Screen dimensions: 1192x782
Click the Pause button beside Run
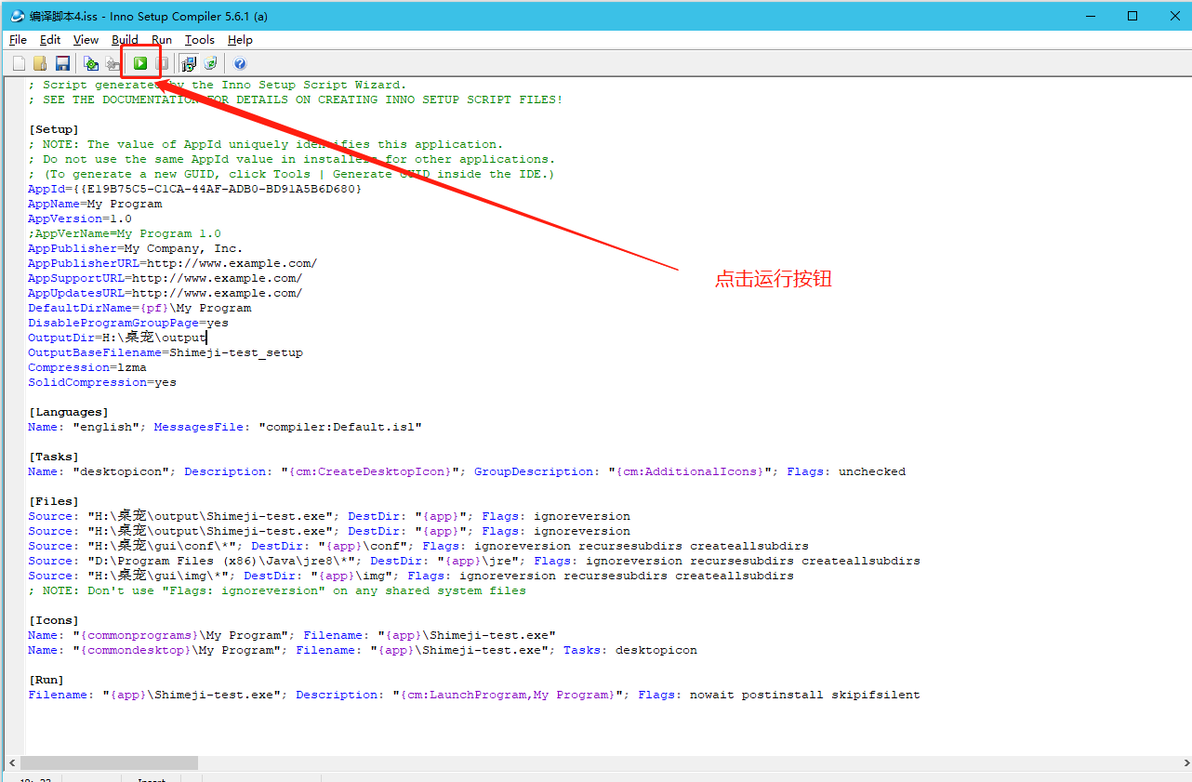tap(162, 64)
